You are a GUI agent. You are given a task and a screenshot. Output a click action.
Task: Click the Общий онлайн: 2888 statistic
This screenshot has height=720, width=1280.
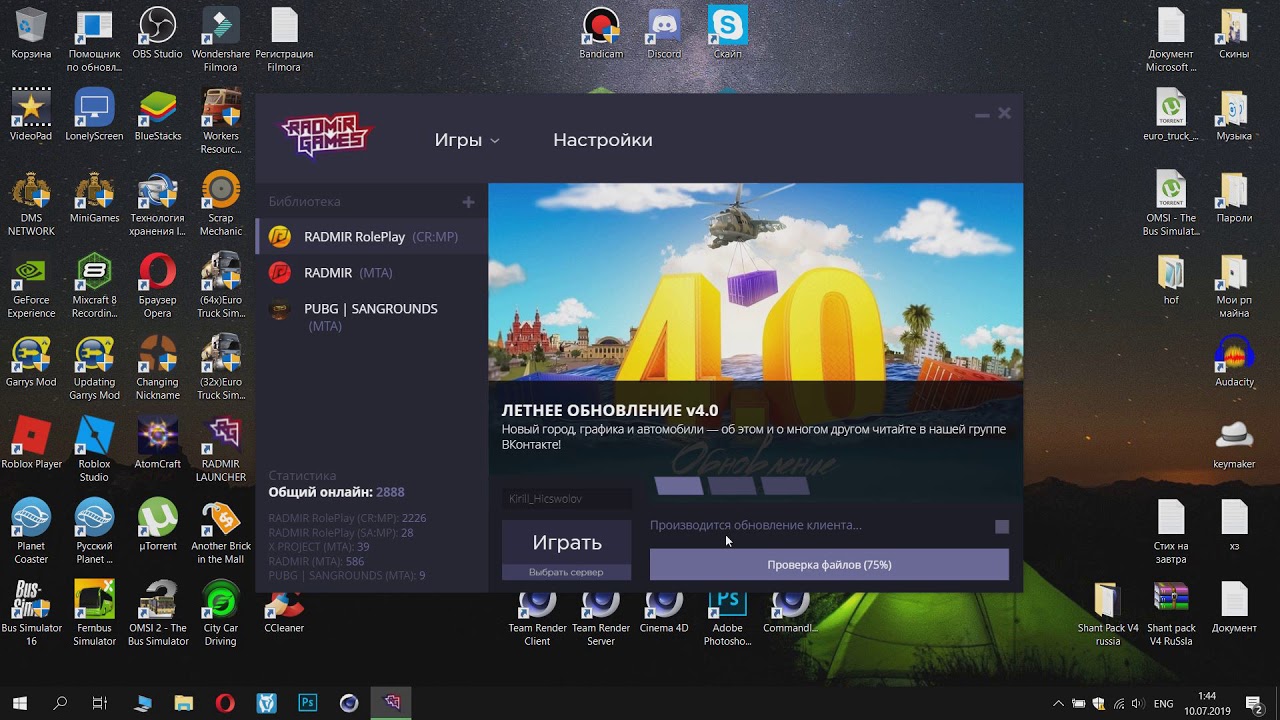coord(336,492)
